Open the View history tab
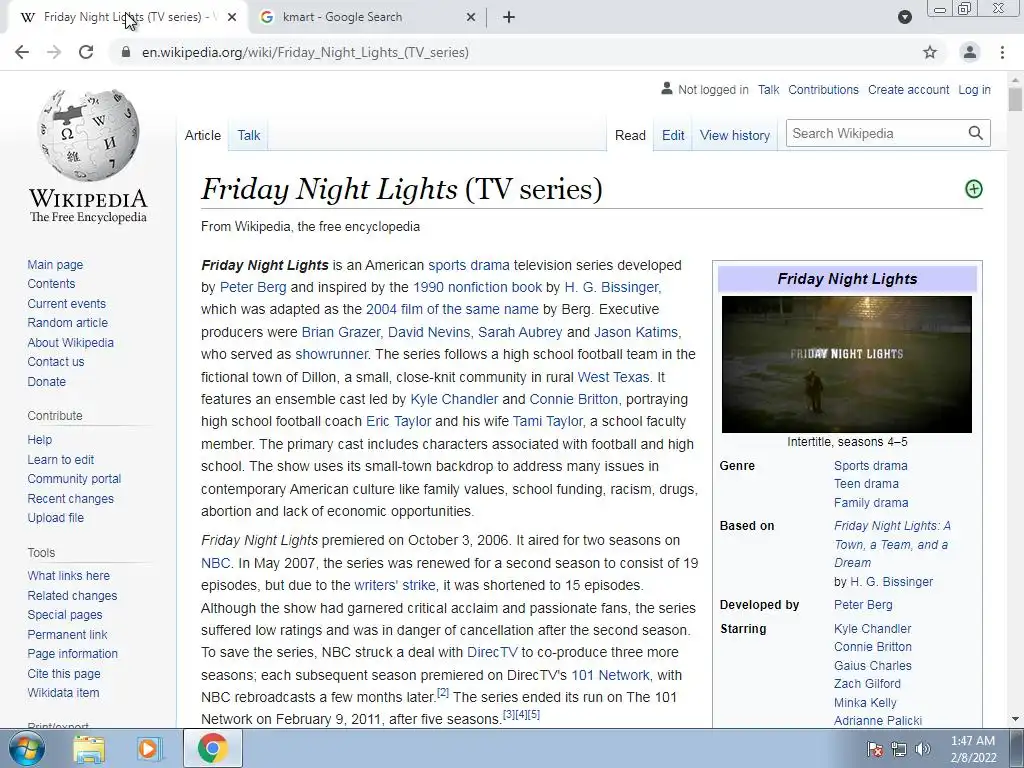This screenshot has width=1024, height=768. coord(735,135)
